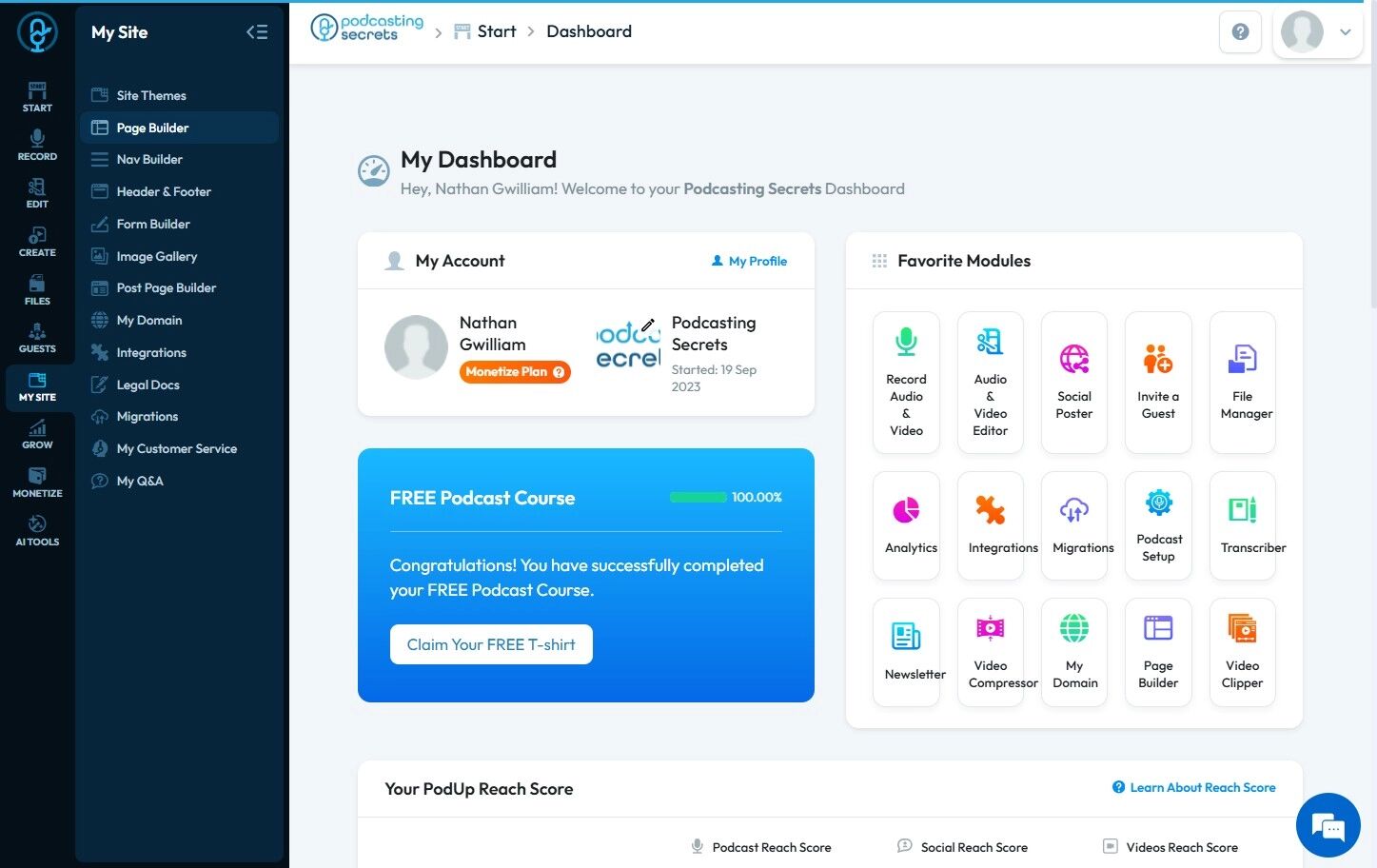
Task: Open the Record Audio & Video module
Action: click(x=906, y=382)
